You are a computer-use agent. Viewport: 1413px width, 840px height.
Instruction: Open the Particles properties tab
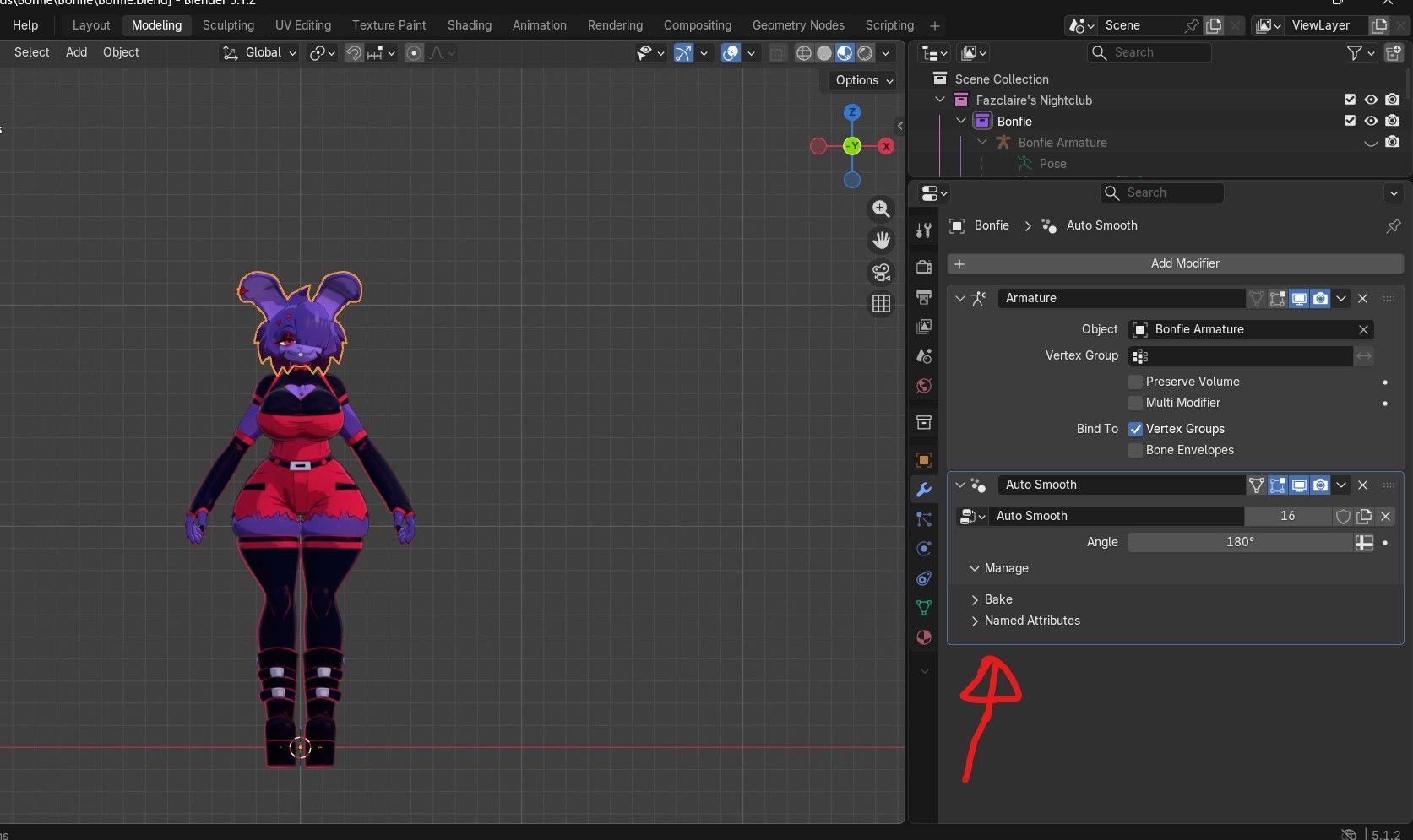coord(924,519)
